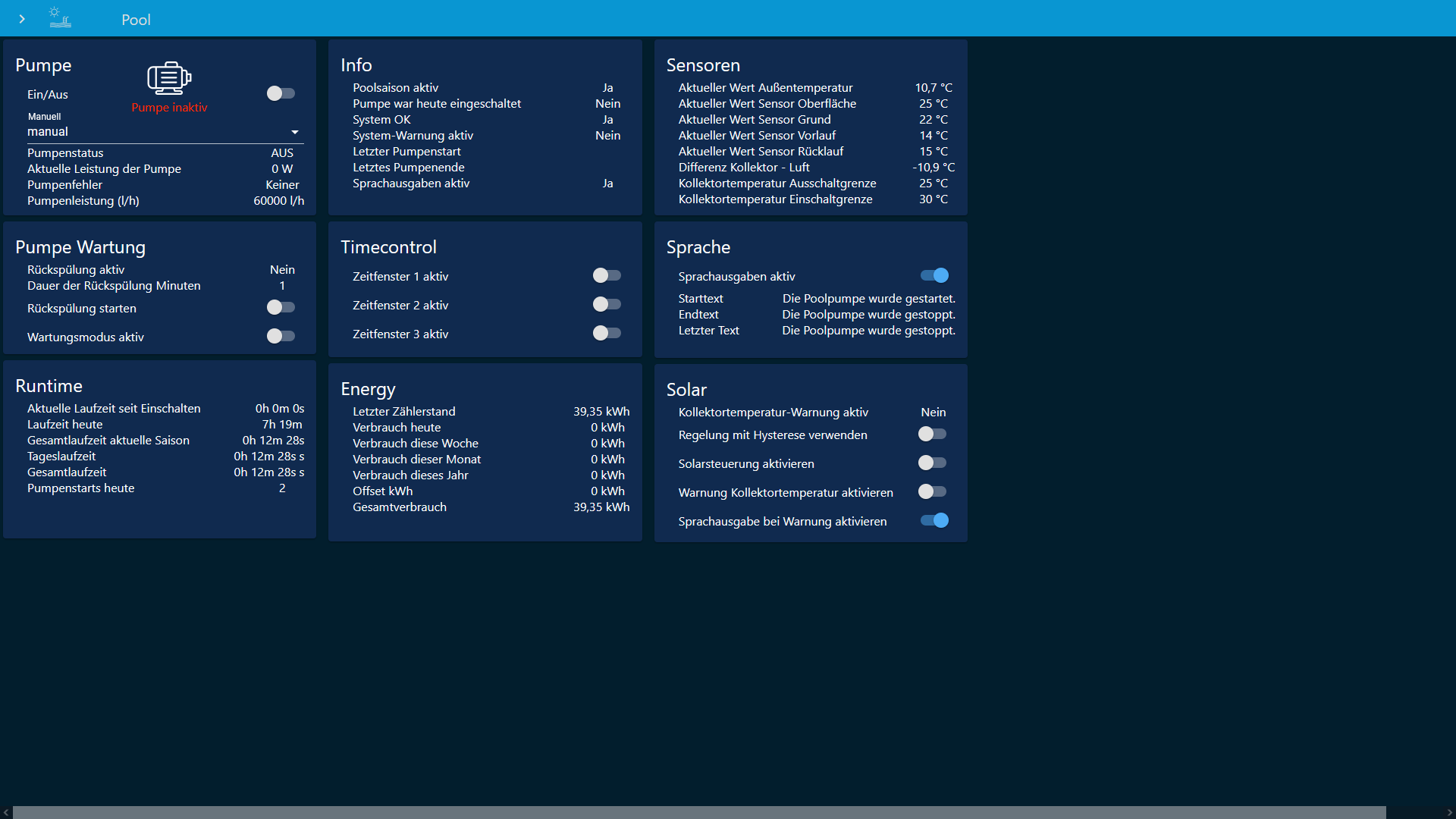
Task: Activate Solarsteuerung aktivieren switch
Action: click(x=932, y=463)
